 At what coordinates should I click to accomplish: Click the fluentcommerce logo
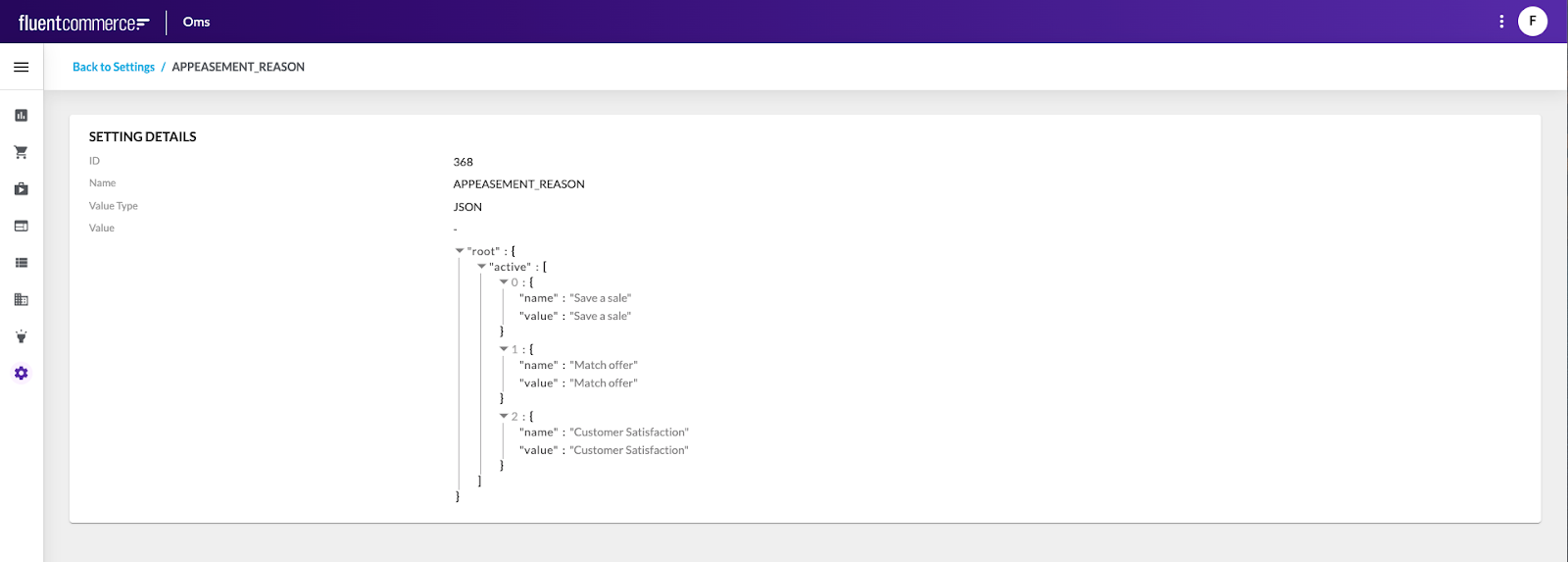[x=84, y=23]
